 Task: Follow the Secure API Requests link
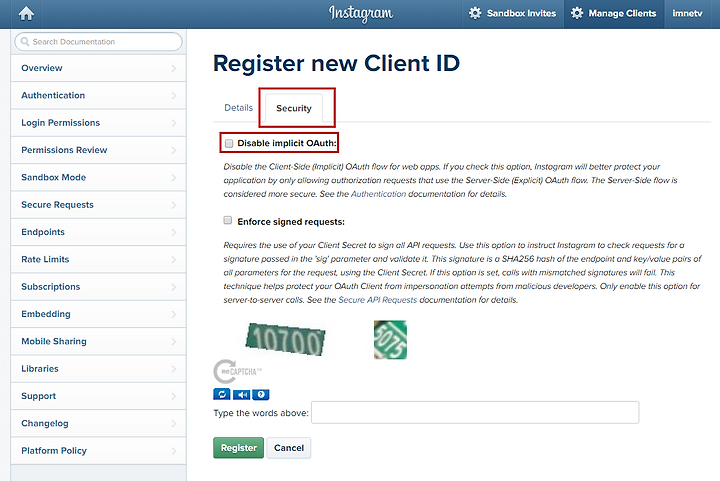point(377,300)
